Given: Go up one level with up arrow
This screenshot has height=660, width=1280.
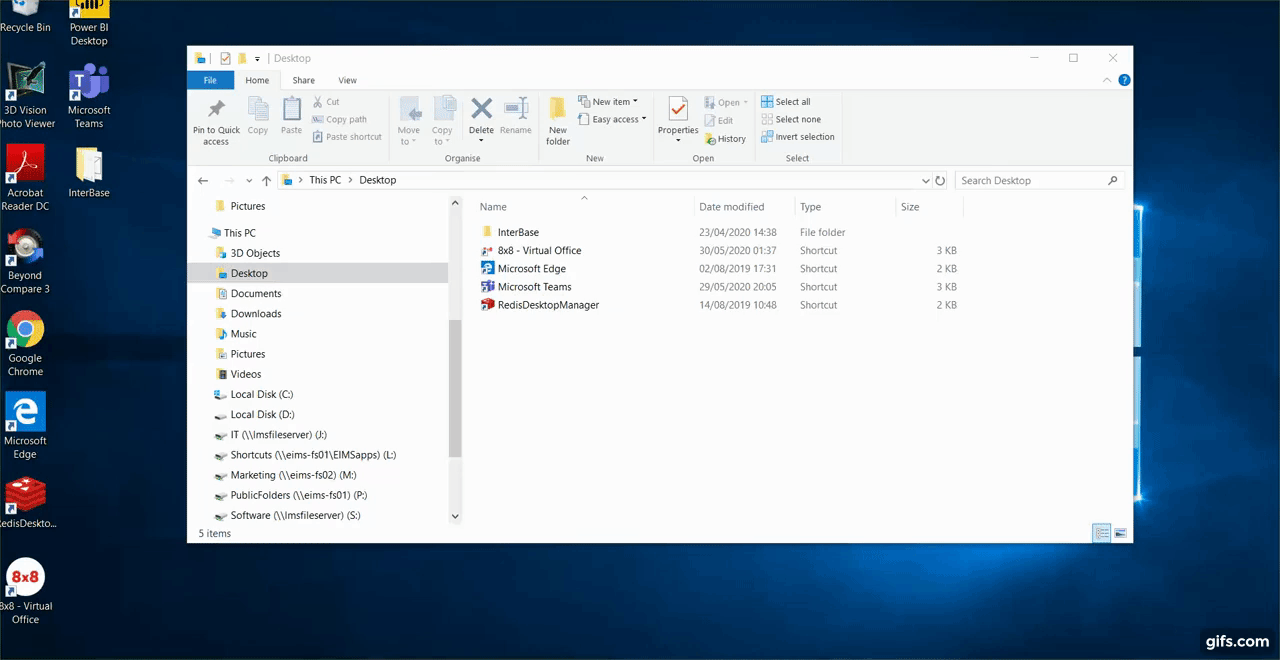Looking at the screenshot, I should point(266,181).
